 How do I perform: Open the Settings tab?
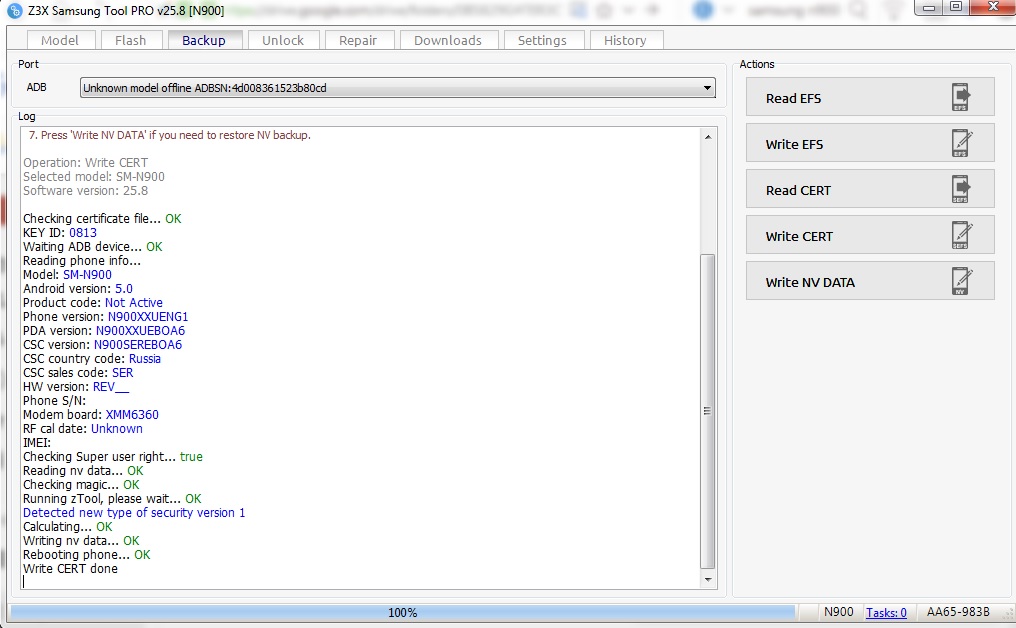542,40
